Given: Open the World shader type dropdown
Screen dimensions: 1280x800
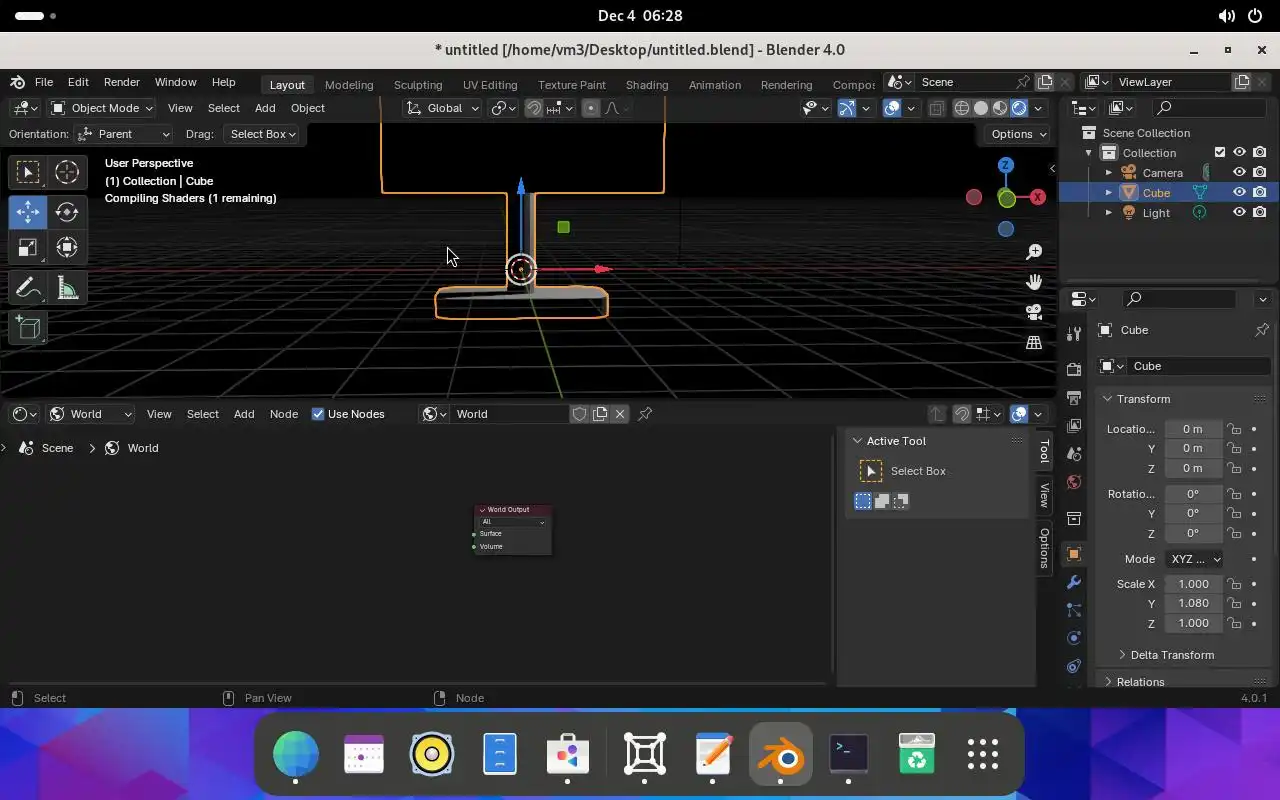Looking at the screenshot, I should [x=91, y=414].
